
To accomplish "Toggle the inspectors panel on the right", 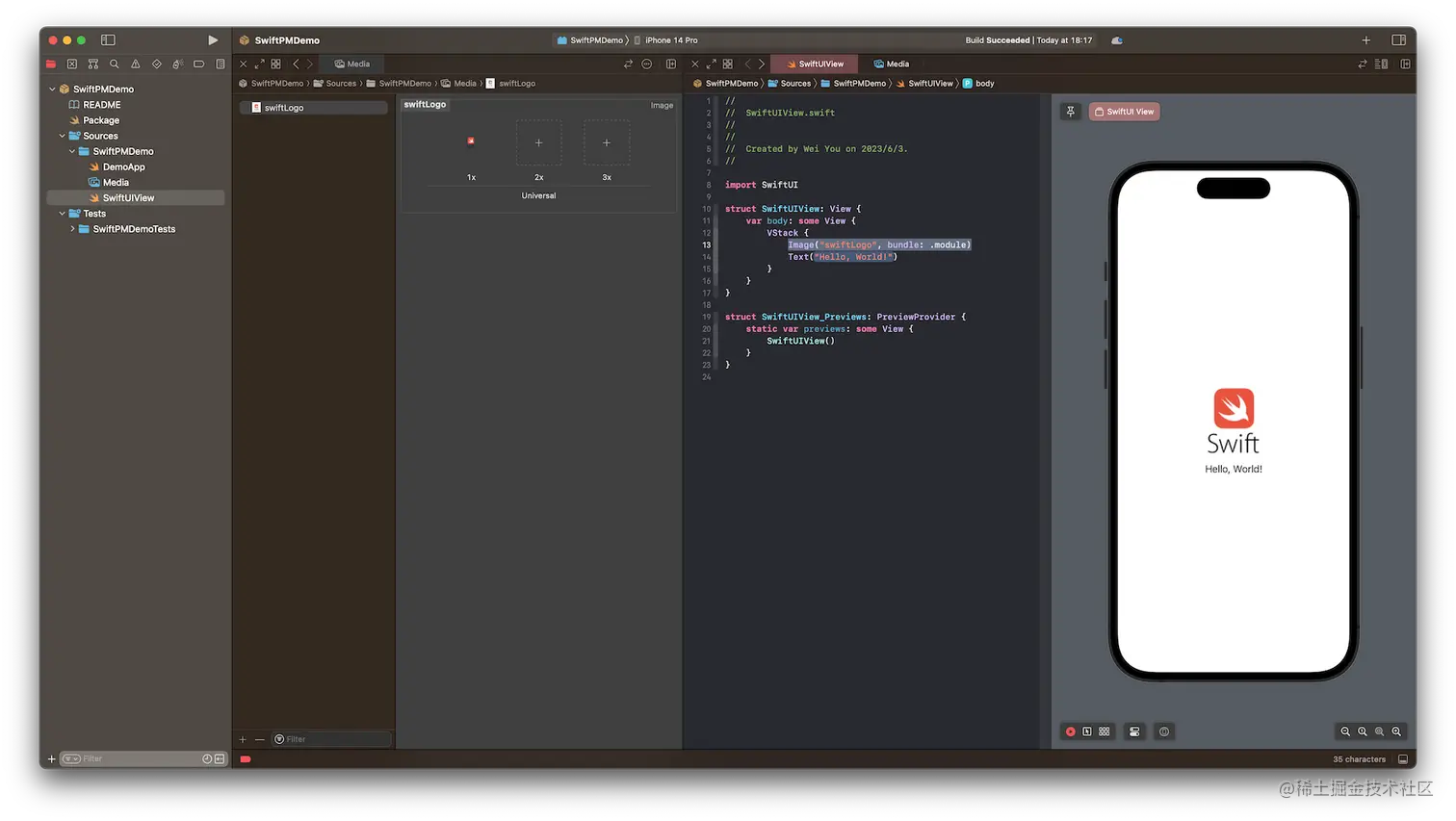I will (1398, 40).
